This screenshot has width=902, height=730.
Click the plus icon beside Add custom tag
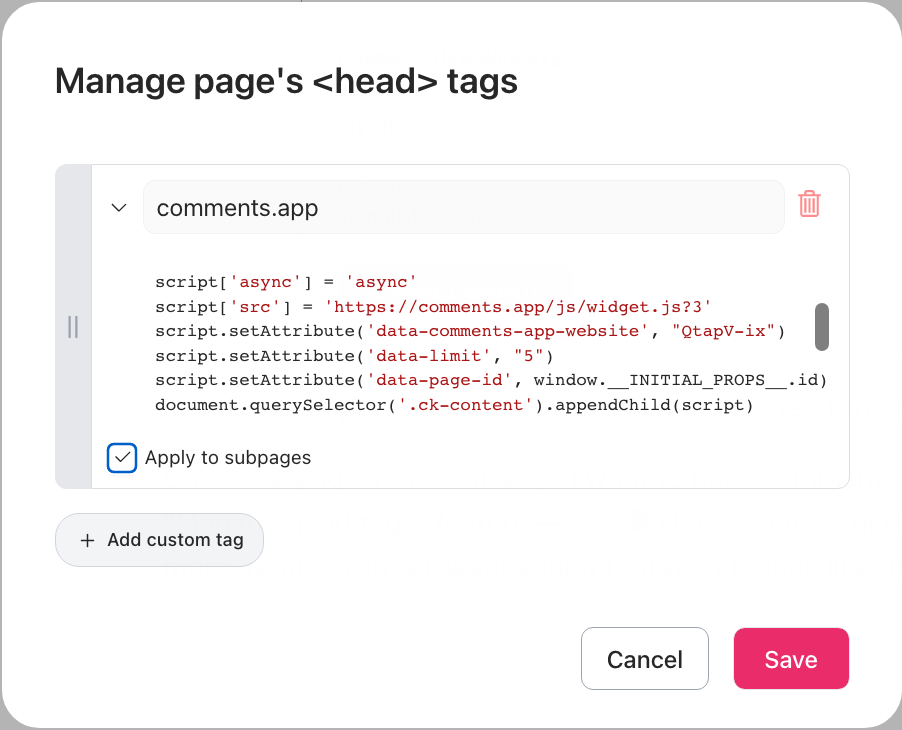click(87, 540)
